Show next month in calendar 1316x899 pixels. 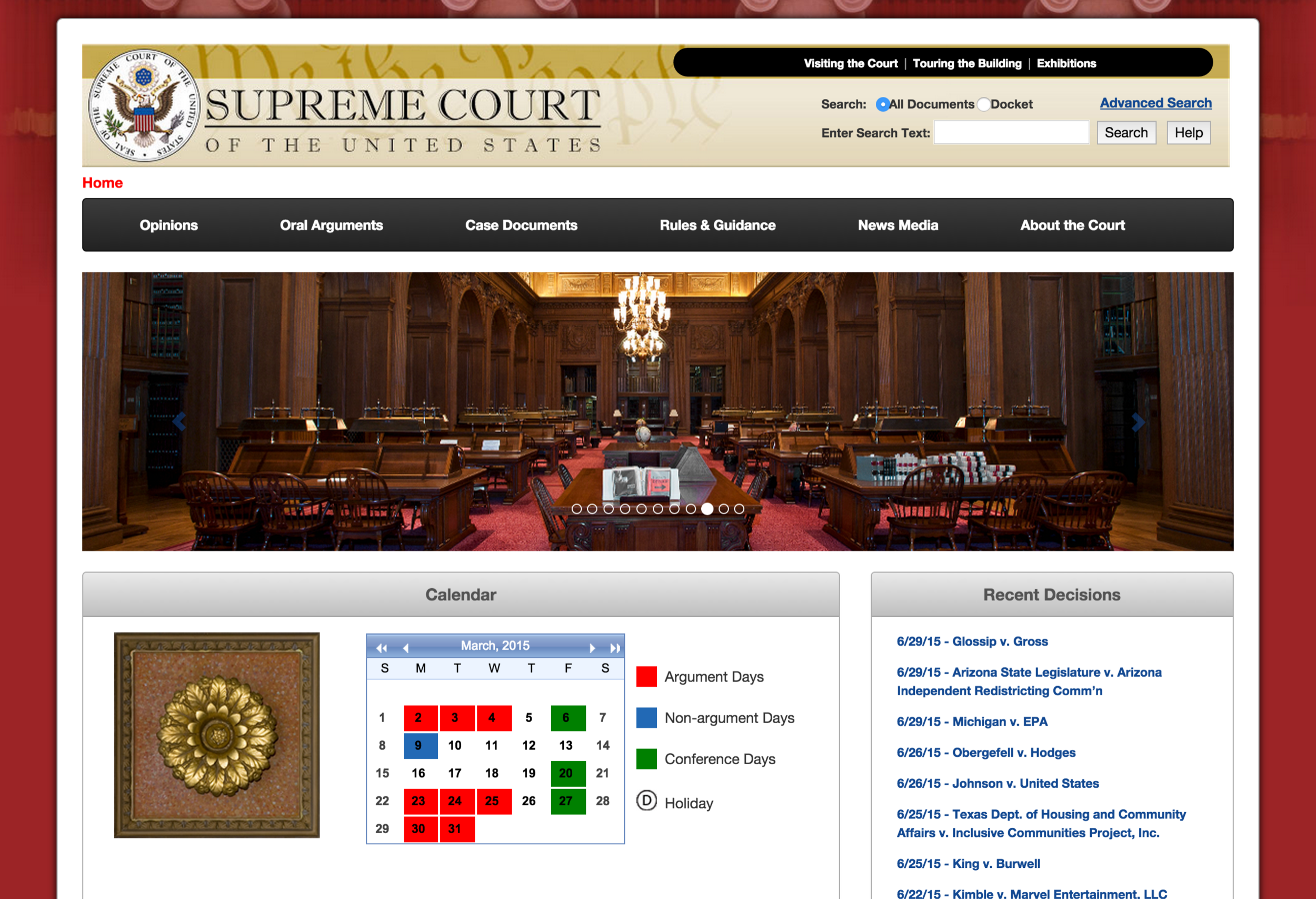point(592,647)
